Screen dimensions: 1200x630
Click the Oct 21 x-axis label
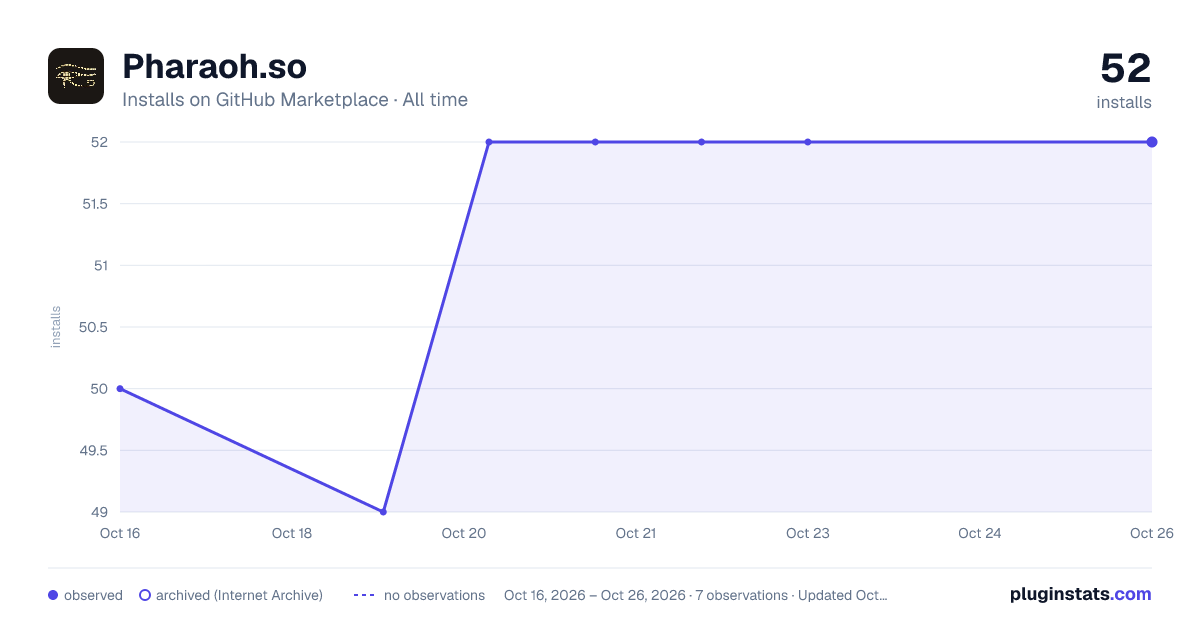(636, 533)
